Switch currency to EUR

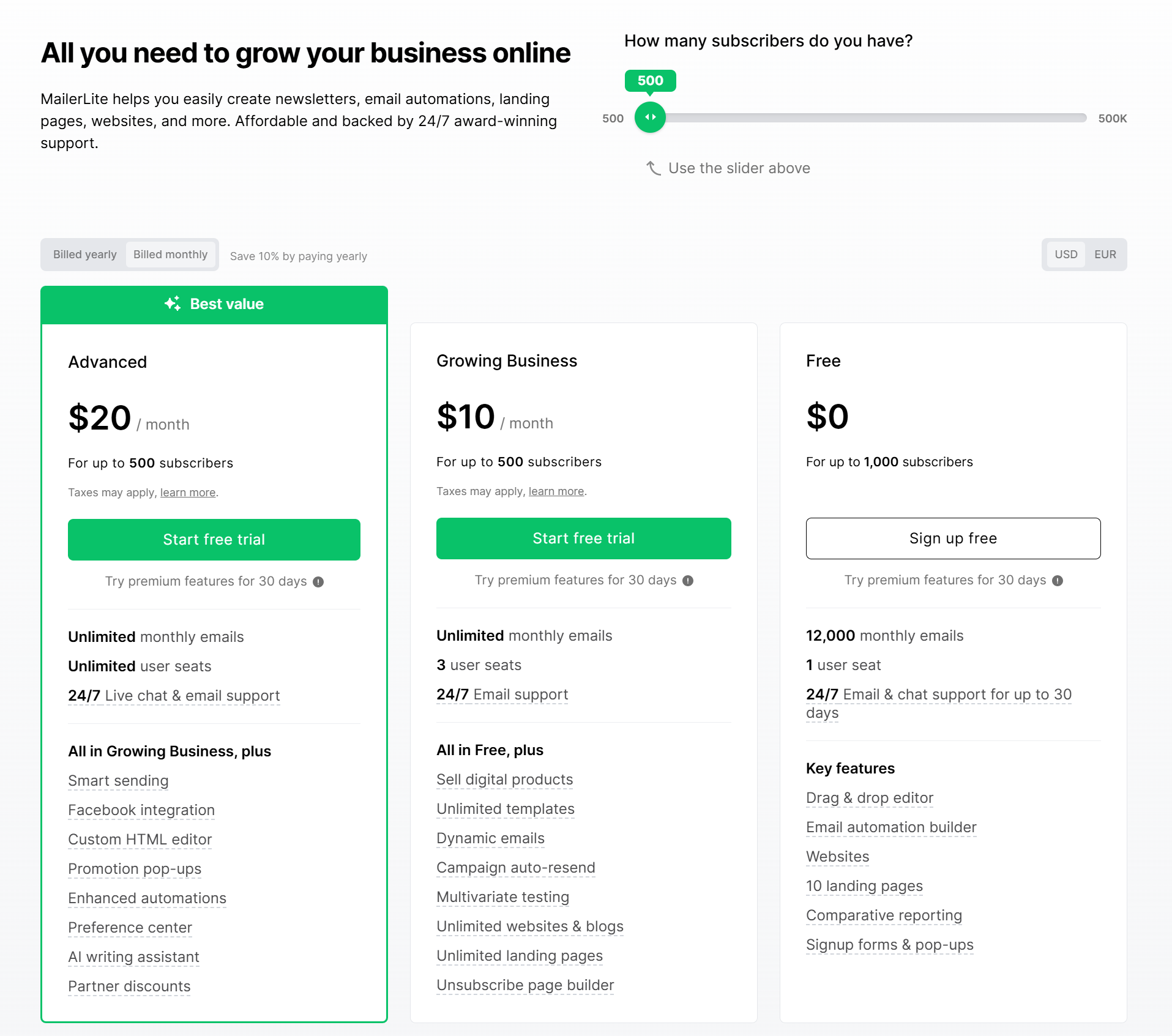[x=1105, y=255]
